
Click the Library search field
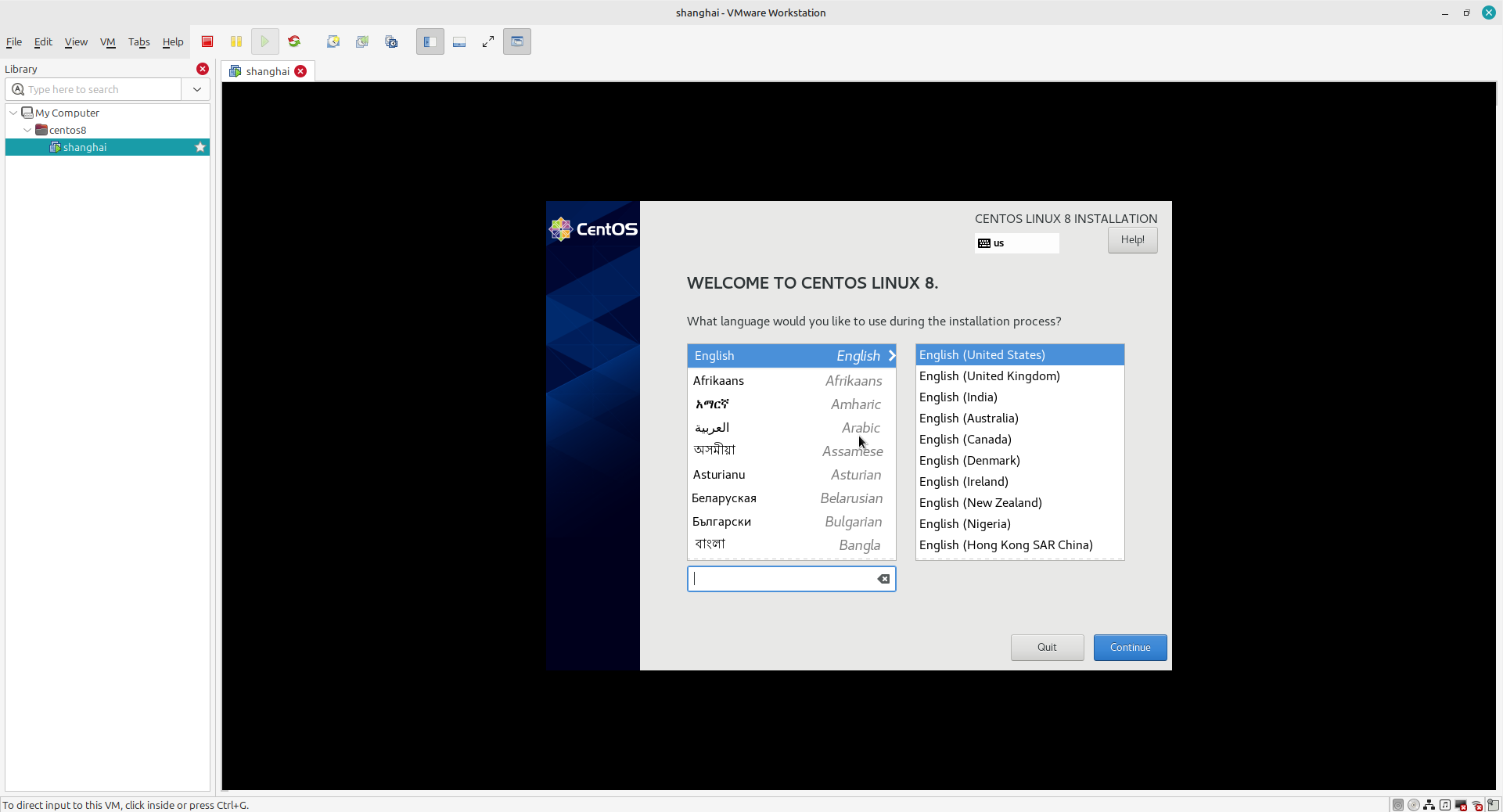pyautogui.click(x=94, y=89)
